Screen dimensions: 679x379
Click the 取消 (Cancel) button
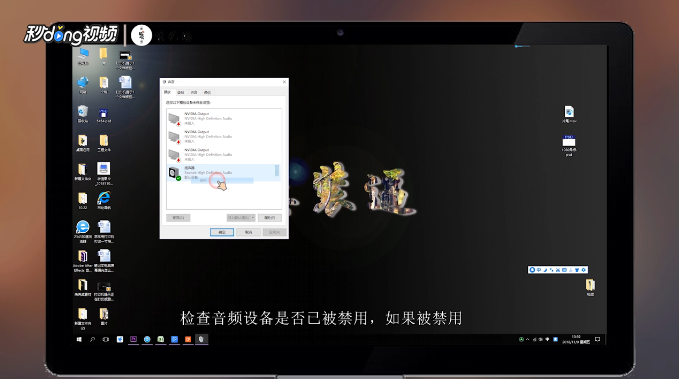click(x=248, y=232)
